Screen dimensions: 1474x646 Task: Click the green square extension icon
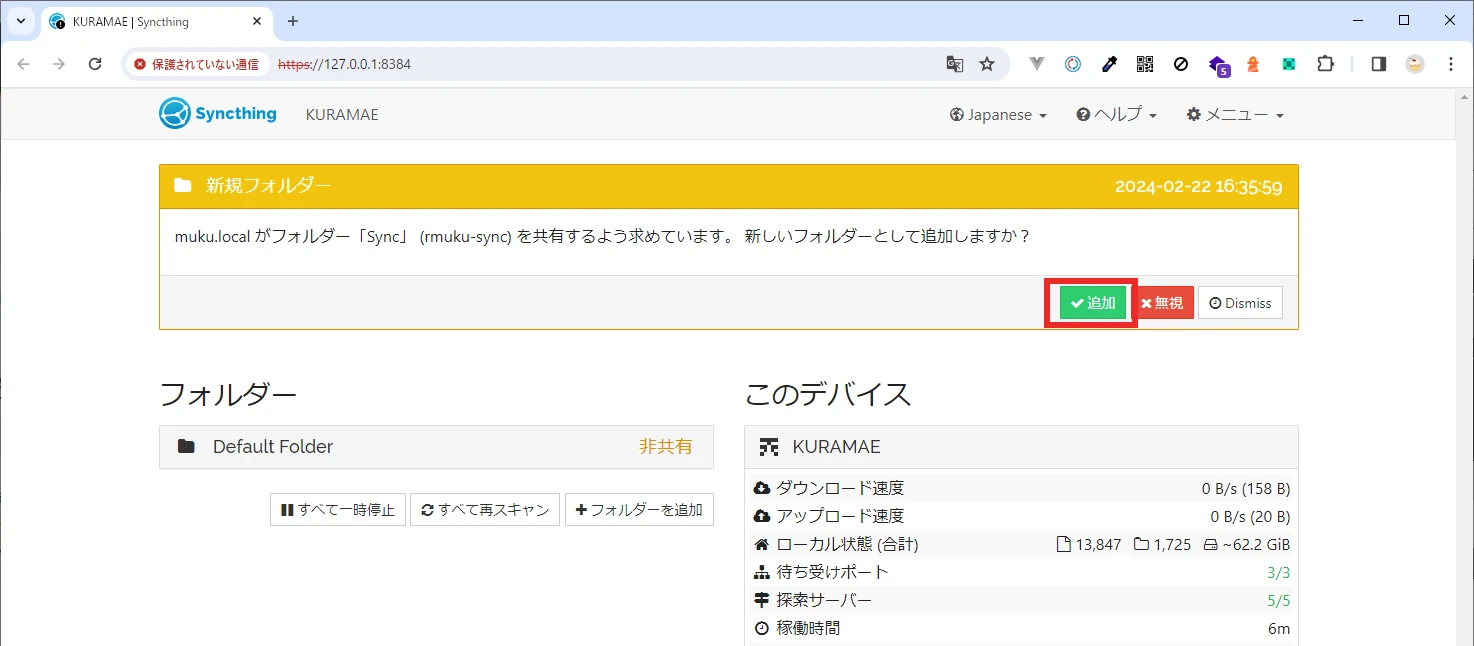1289,64
